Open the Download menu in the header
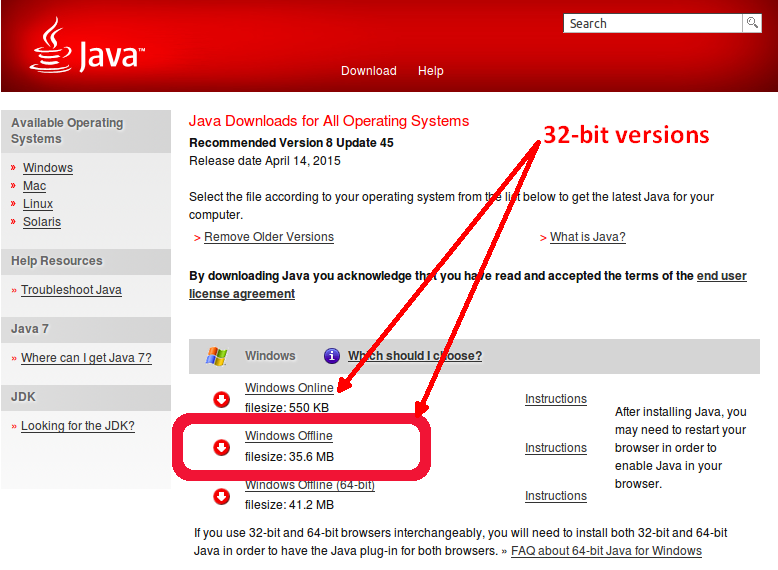The height and width of the screenshot is (570, 778). coord(369,71)
